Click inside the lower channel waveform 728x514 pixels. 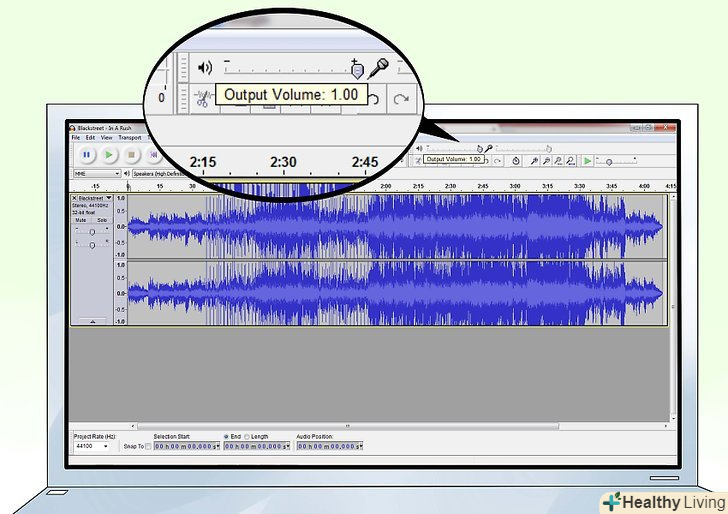coord(397,293)
